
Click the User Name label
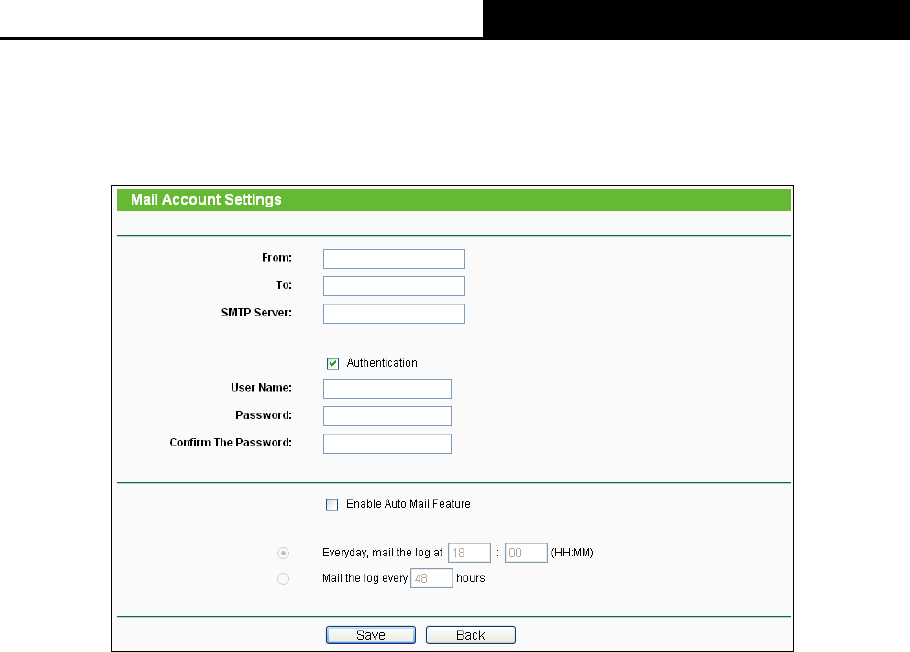coord(261,388)
